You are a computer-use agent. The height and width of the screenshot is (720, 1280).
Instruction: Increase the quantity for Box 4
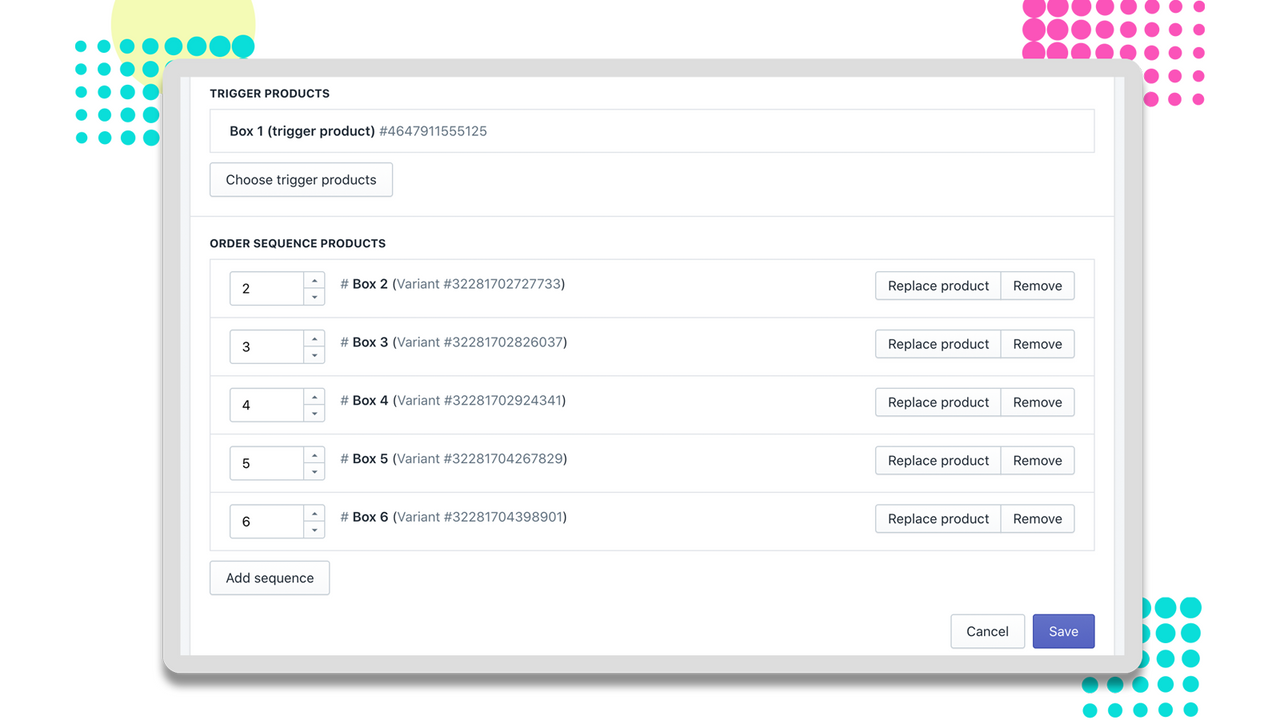(x=315, y=397)
